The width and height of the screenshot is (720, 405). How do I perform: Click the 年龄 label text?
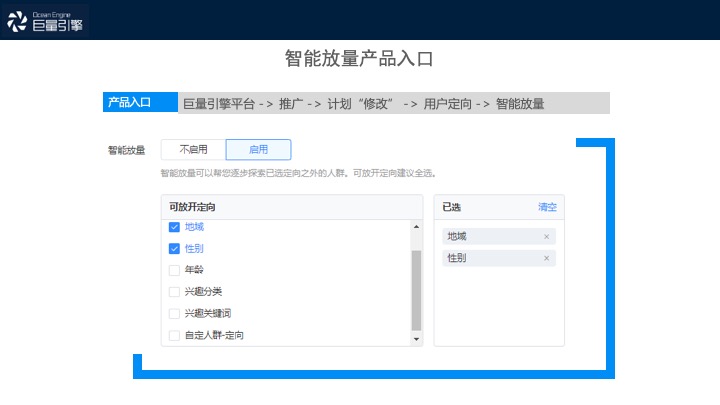[194, 270]
